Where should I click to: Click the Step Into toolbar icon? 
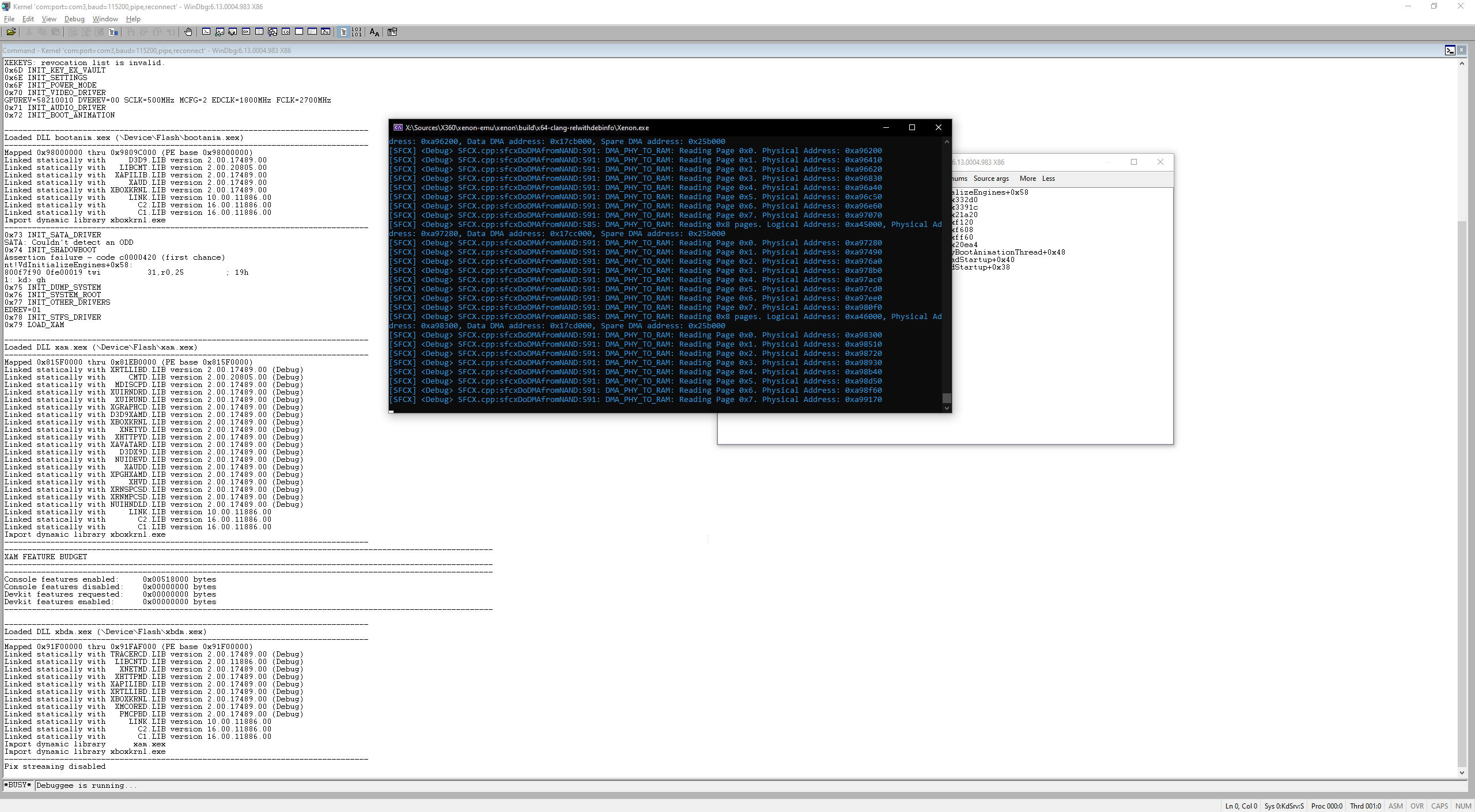[x=130, y=32]
